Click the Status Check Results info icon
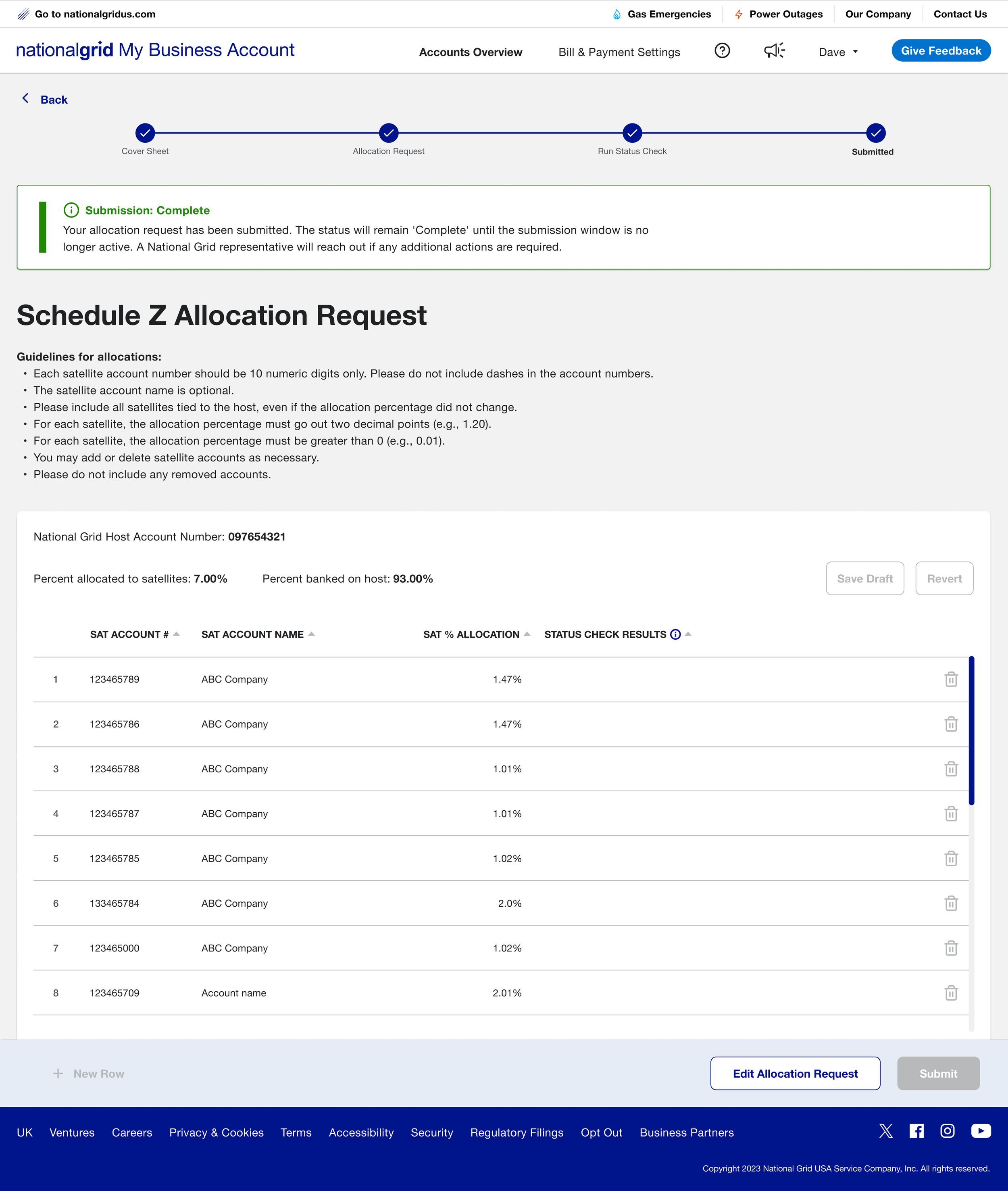1008x1191 pixels. 675,634
